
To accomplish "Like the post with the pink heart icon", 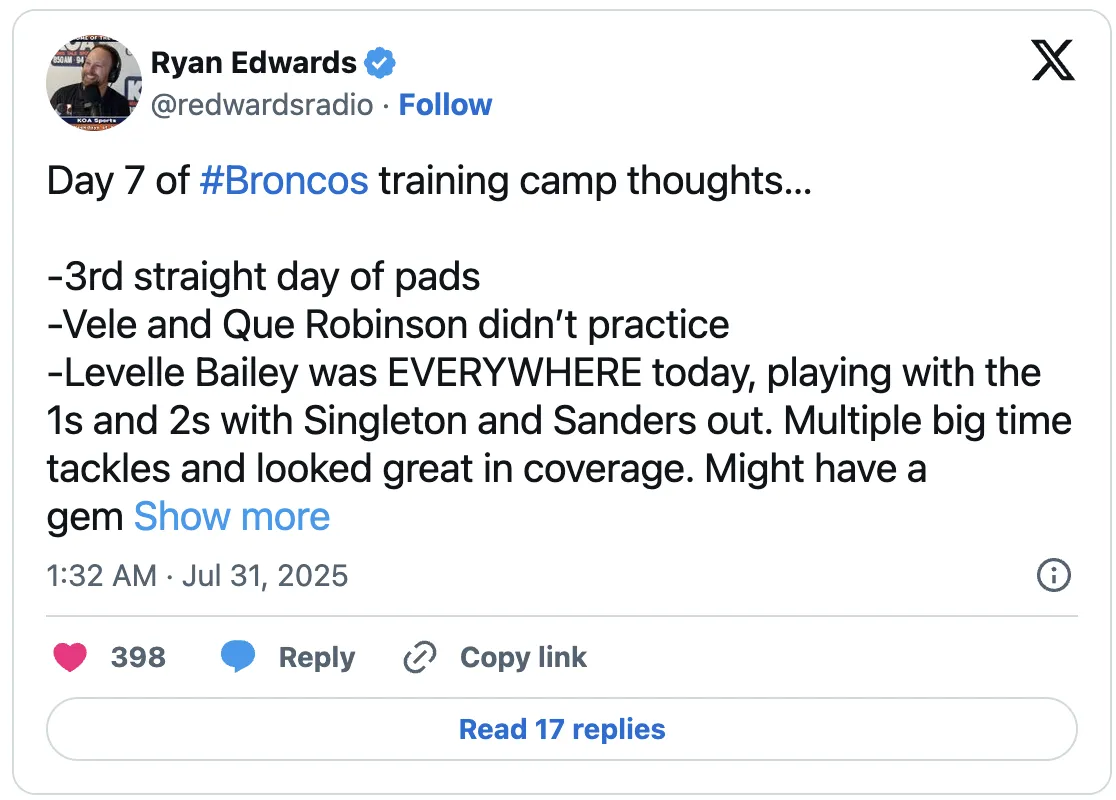I will 70,656.
